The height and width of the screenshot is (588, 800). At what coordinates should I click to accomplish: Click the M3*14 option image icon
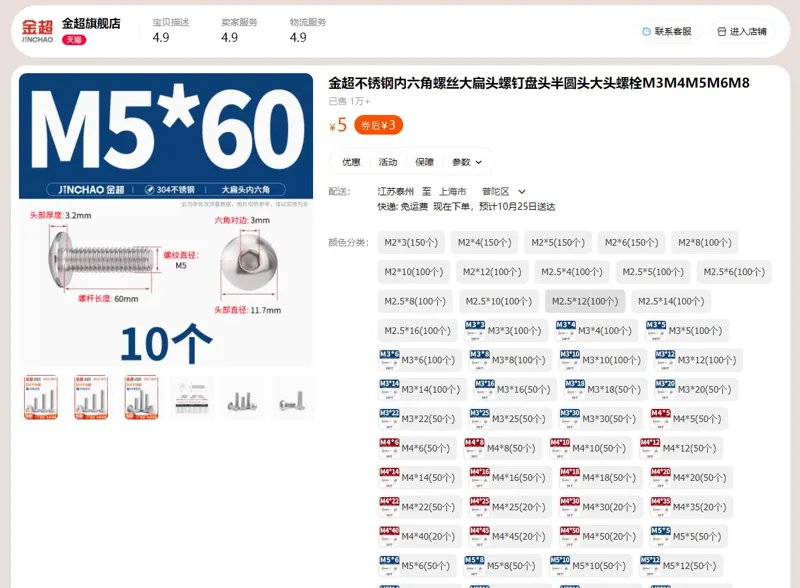click(389, 390)
